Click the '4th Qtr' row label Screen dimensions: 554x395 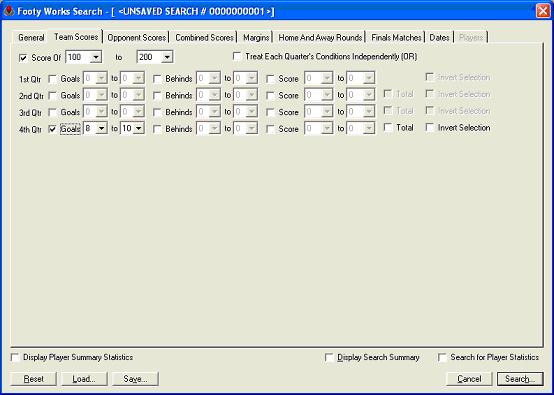click(30, 130)
